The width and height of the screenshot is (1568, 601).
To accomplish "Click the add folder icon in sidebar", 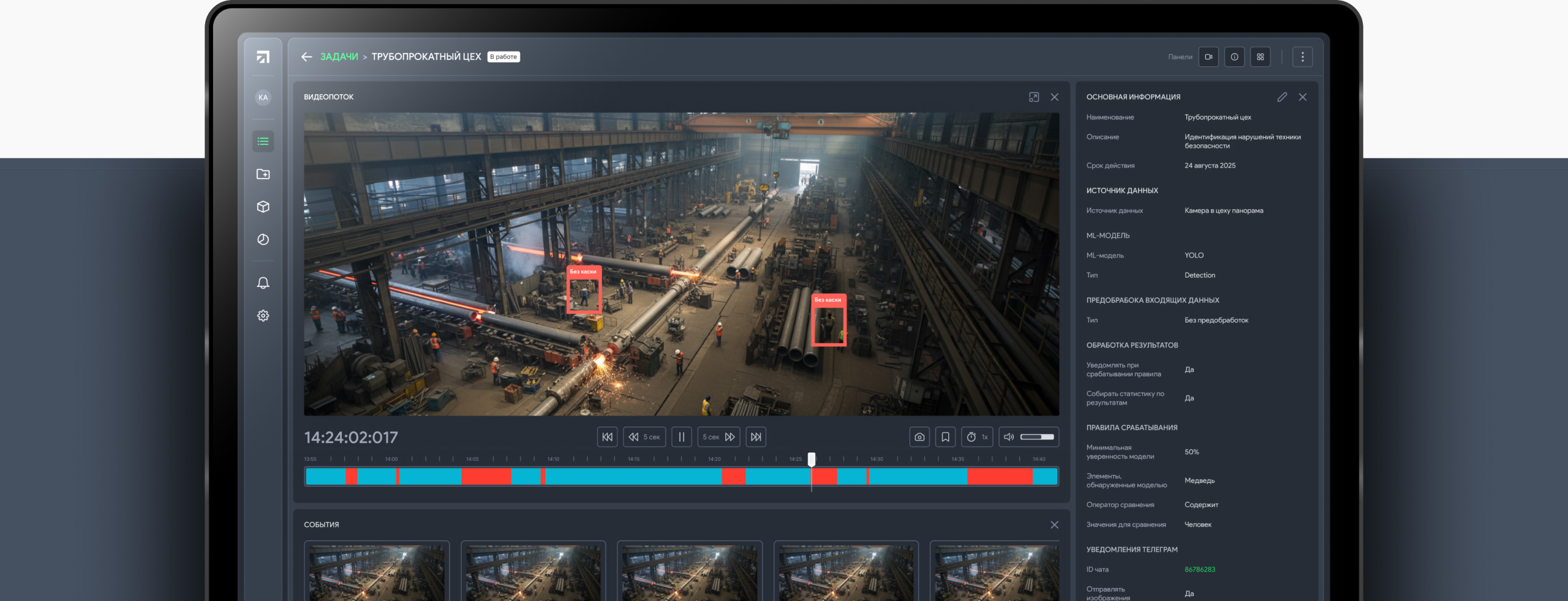I will pos(263,174).
